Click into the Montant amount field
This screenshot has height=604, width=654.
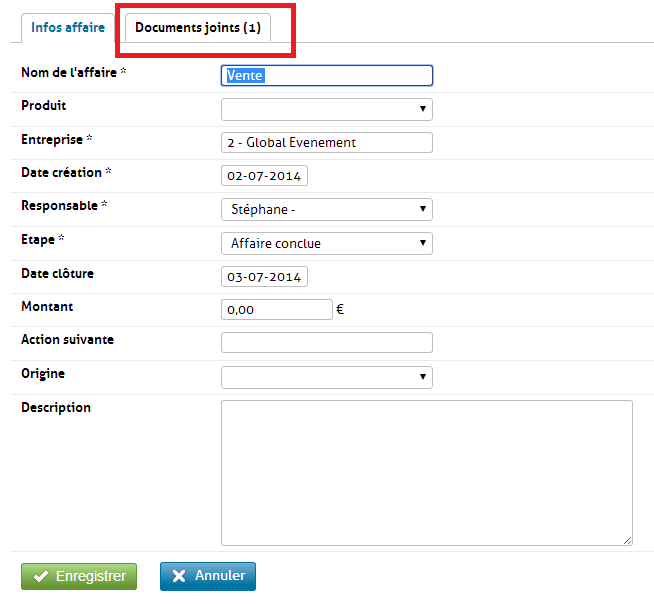[x=276, y=310]
